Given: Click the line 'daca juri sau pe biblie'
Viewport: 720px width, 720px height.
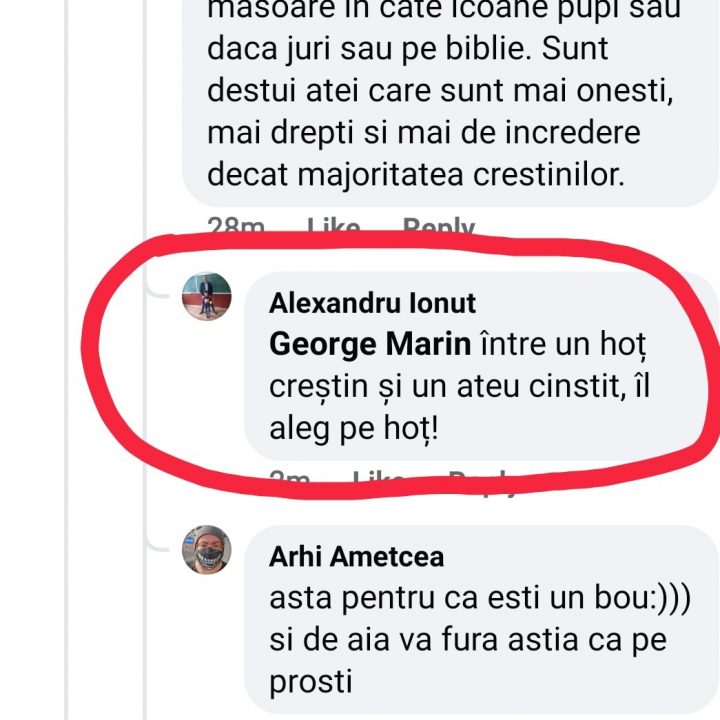Looking at the screenshot, I should (407, 48).
